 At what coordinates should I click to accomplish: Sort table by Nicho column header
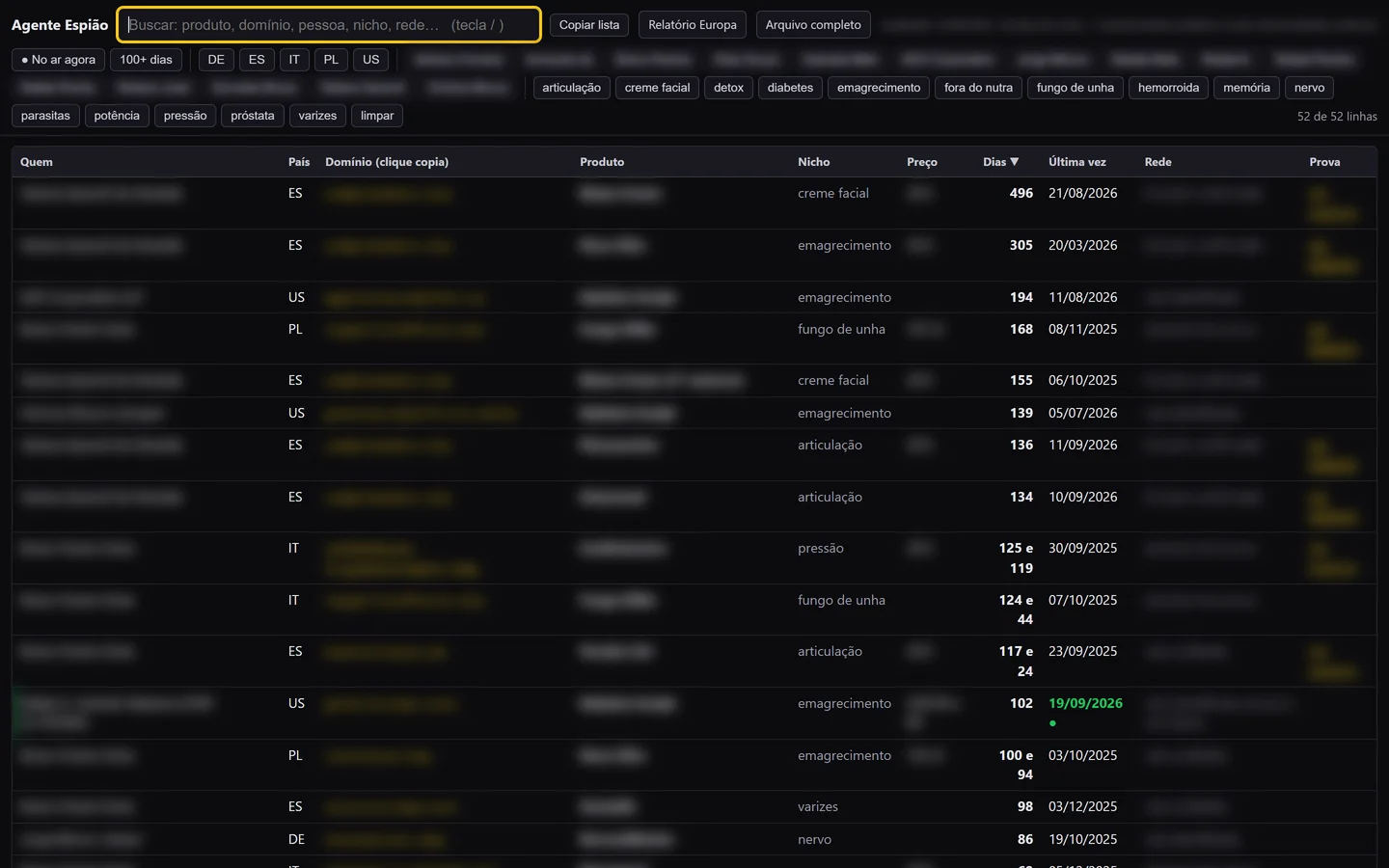[814, 162]
